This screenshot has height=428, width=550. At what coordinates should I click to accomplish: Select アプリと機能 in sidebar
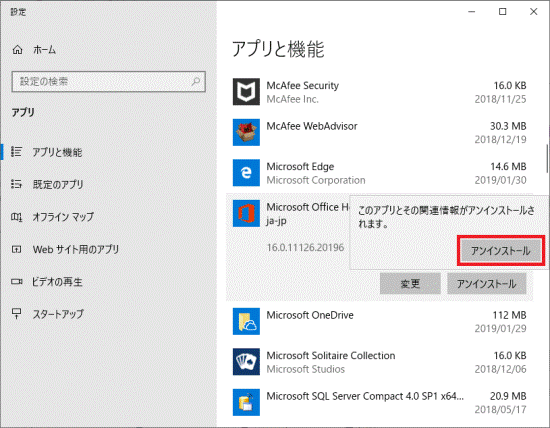[x=57, y=152]
